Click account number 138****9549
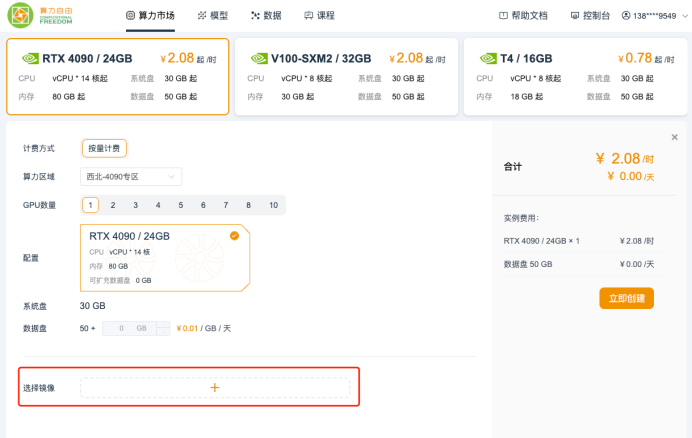 click(x=654, y=16)
